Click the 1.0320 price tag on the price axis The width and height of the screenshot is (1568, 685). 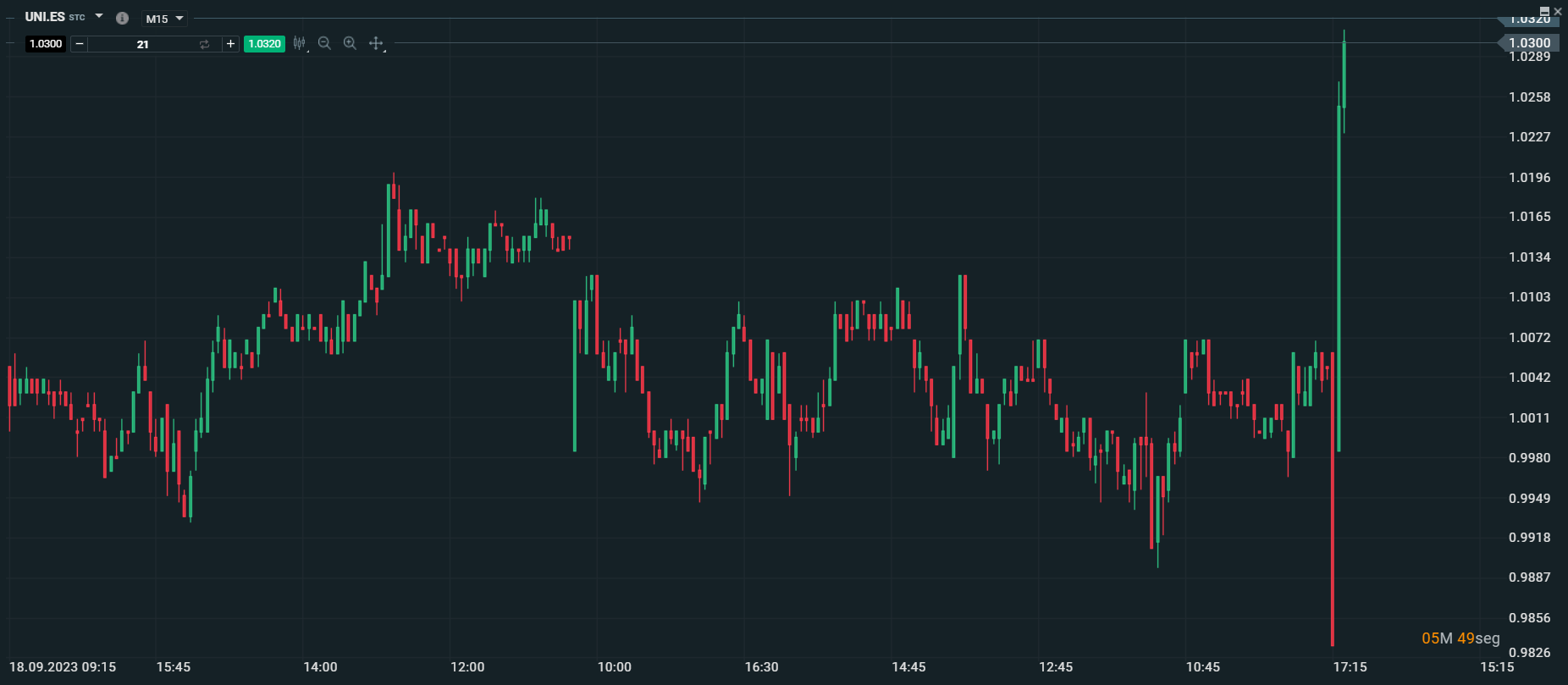1529,19
